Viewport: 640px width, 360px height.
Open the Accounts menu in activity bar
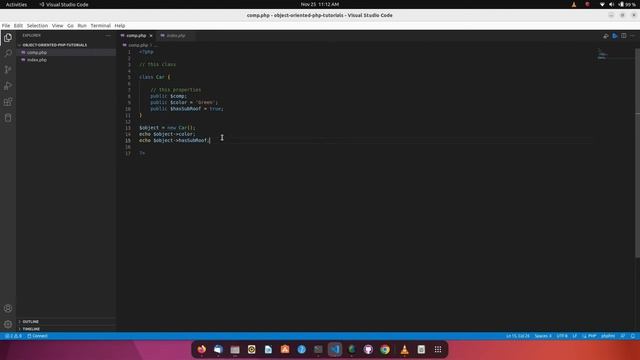8,308
